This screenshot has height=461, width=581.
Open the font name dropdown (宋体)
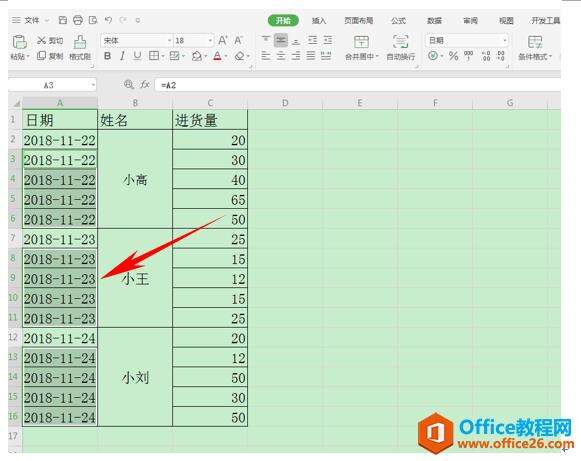coord(169,40)
